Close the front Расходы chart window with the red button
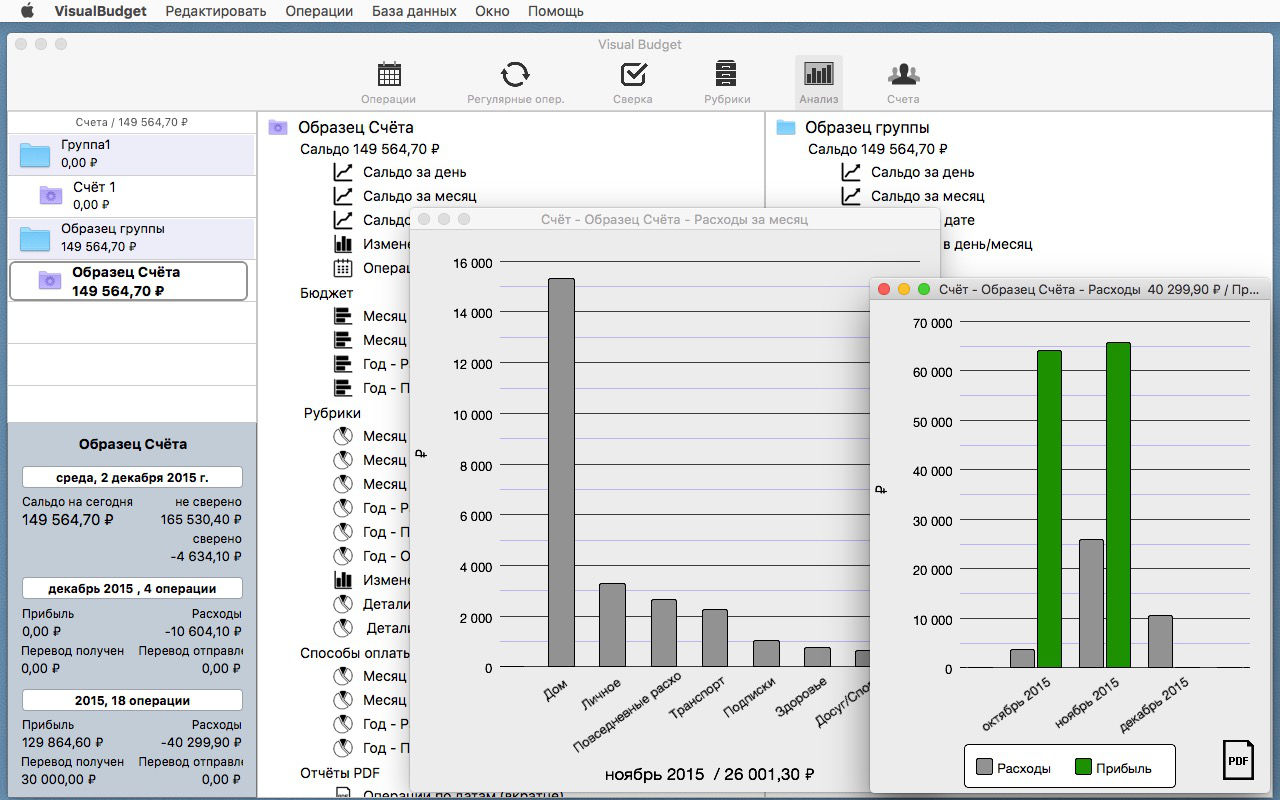 click(884, 289)
